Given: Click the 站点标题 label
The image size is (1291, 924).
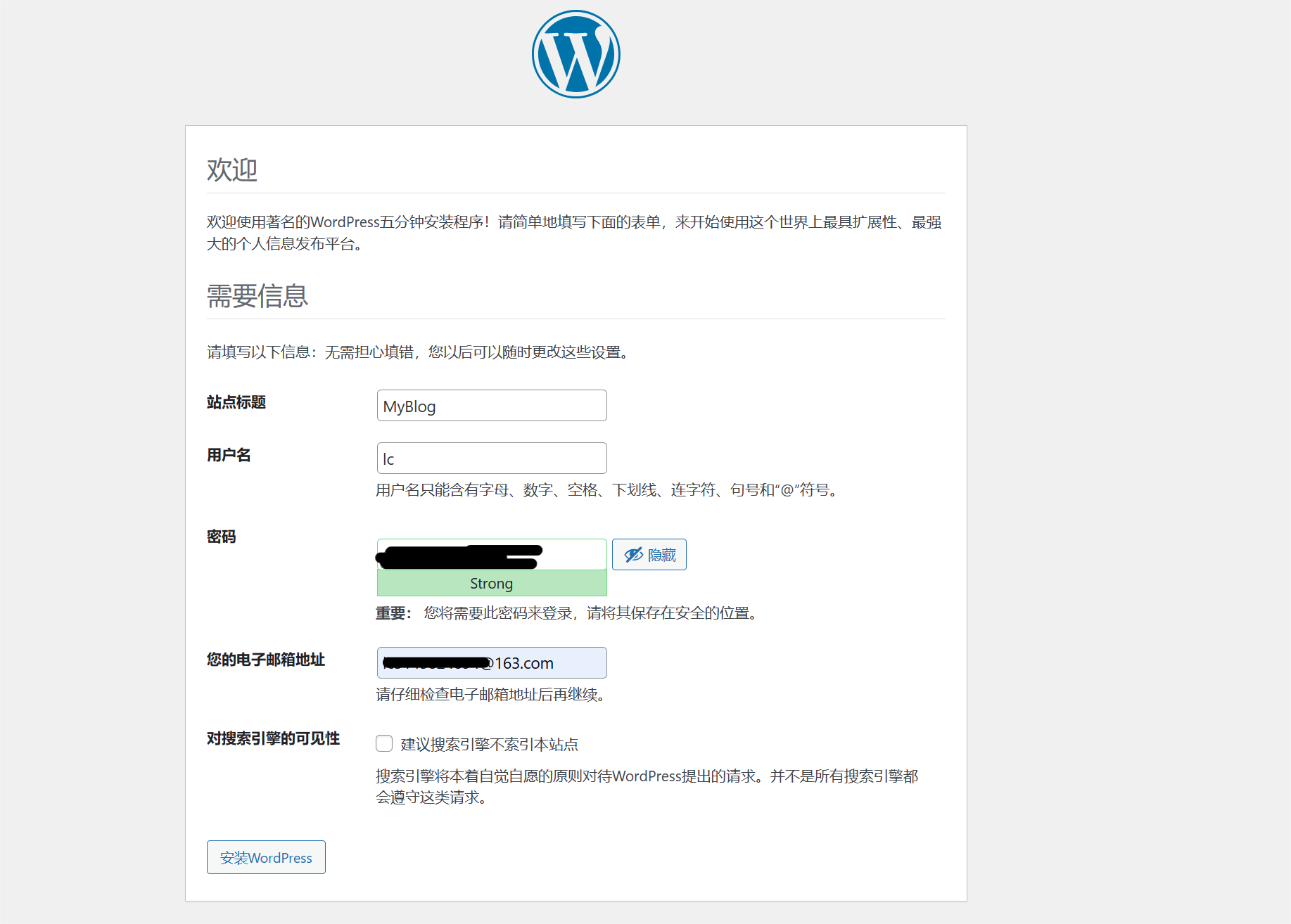Looking at the screenshot, I should (236, 402).
